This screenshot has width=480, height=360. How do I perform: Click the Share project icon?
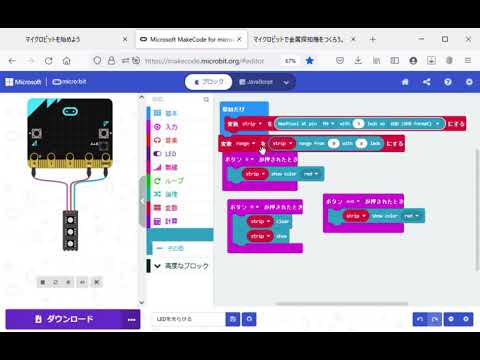426,82
